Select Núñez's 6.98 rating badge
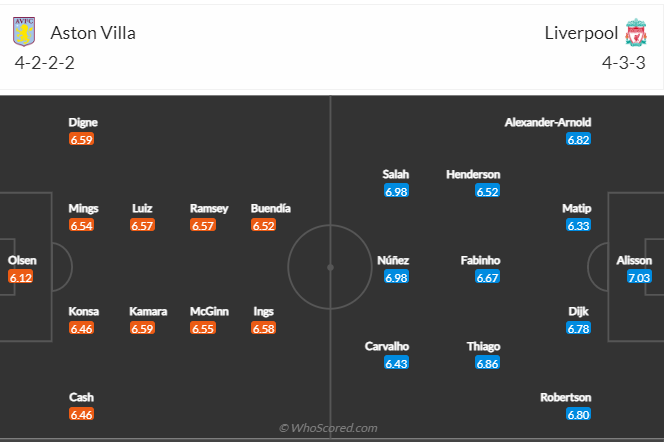The height and width of the screenshot is (442, 664). coord(396,277)
